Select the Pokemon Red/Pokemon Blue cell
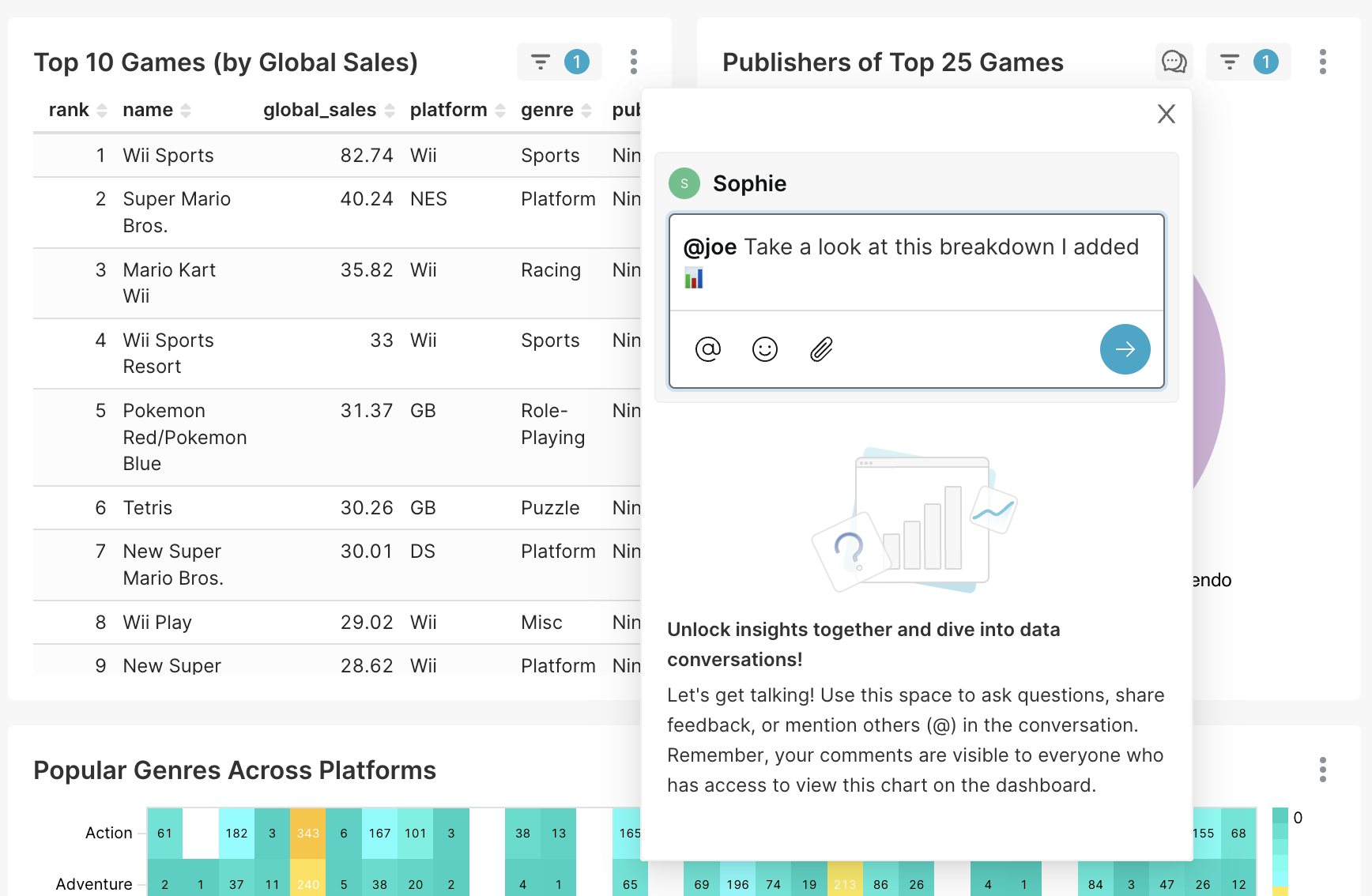 [x=185, y=437]
